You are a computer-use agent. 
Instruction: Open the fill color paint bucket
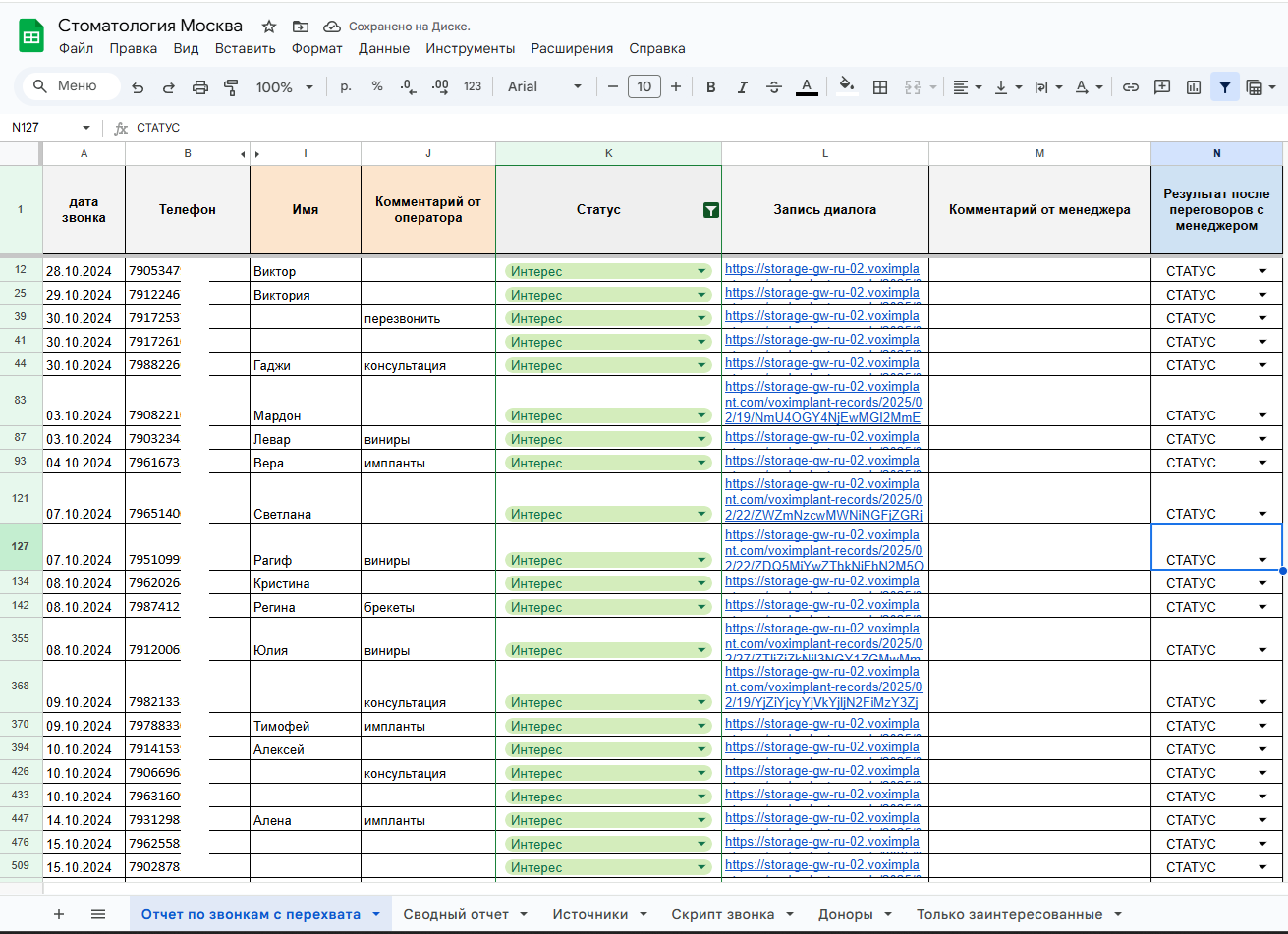coord(846,87)
